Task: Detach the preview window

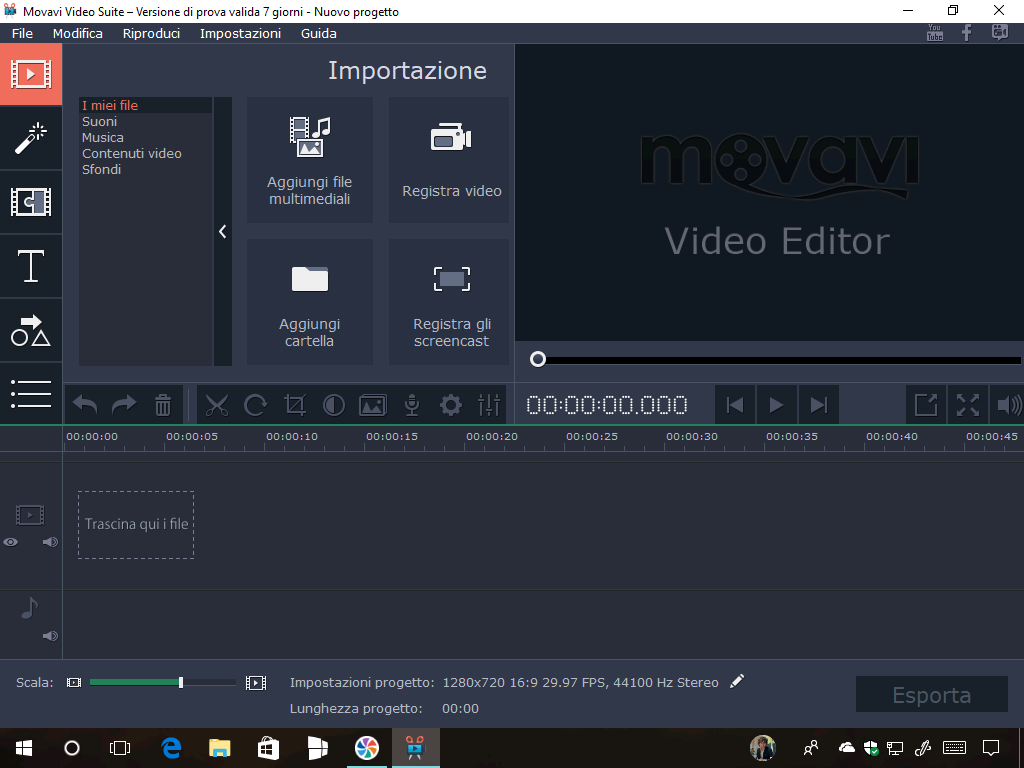Action: coord(925,406)
